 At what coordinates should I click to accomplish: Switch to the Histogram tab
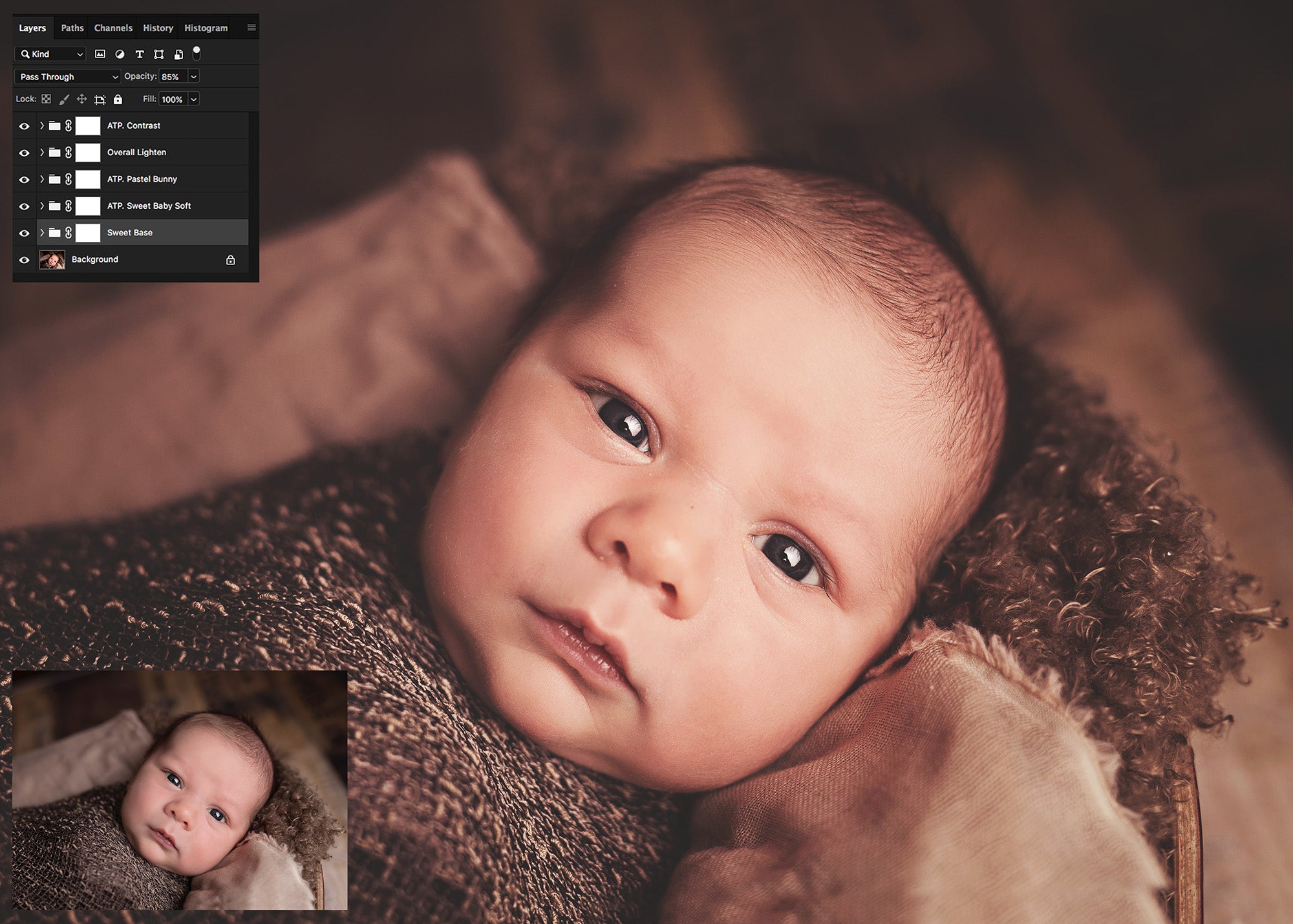pos(206,28)
